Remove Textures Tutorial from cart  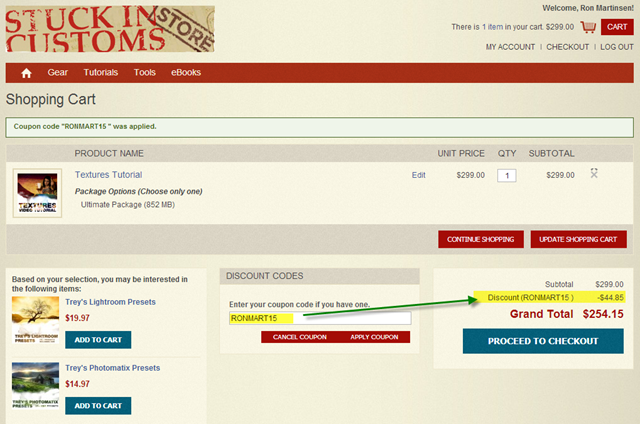coord(594,173)
